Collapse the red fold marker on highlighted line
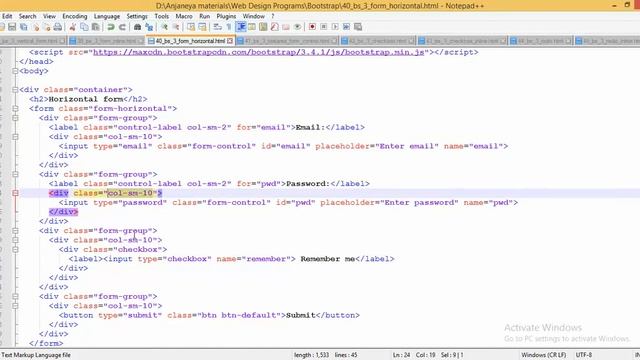Image resolution: width=640 pixels, height=360 pixels. [15, 193]
